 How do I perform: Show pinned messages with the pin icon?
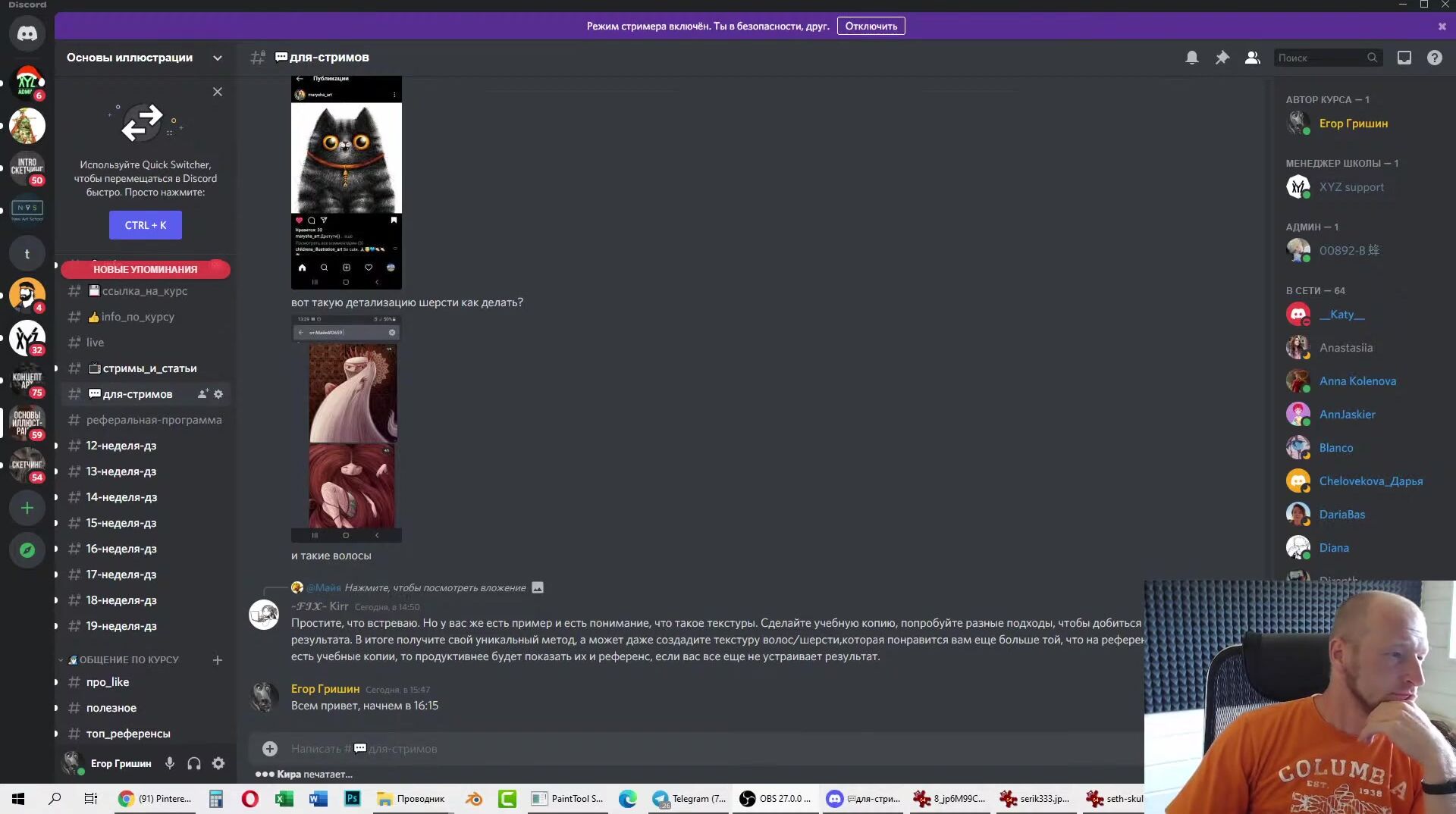1222,58
